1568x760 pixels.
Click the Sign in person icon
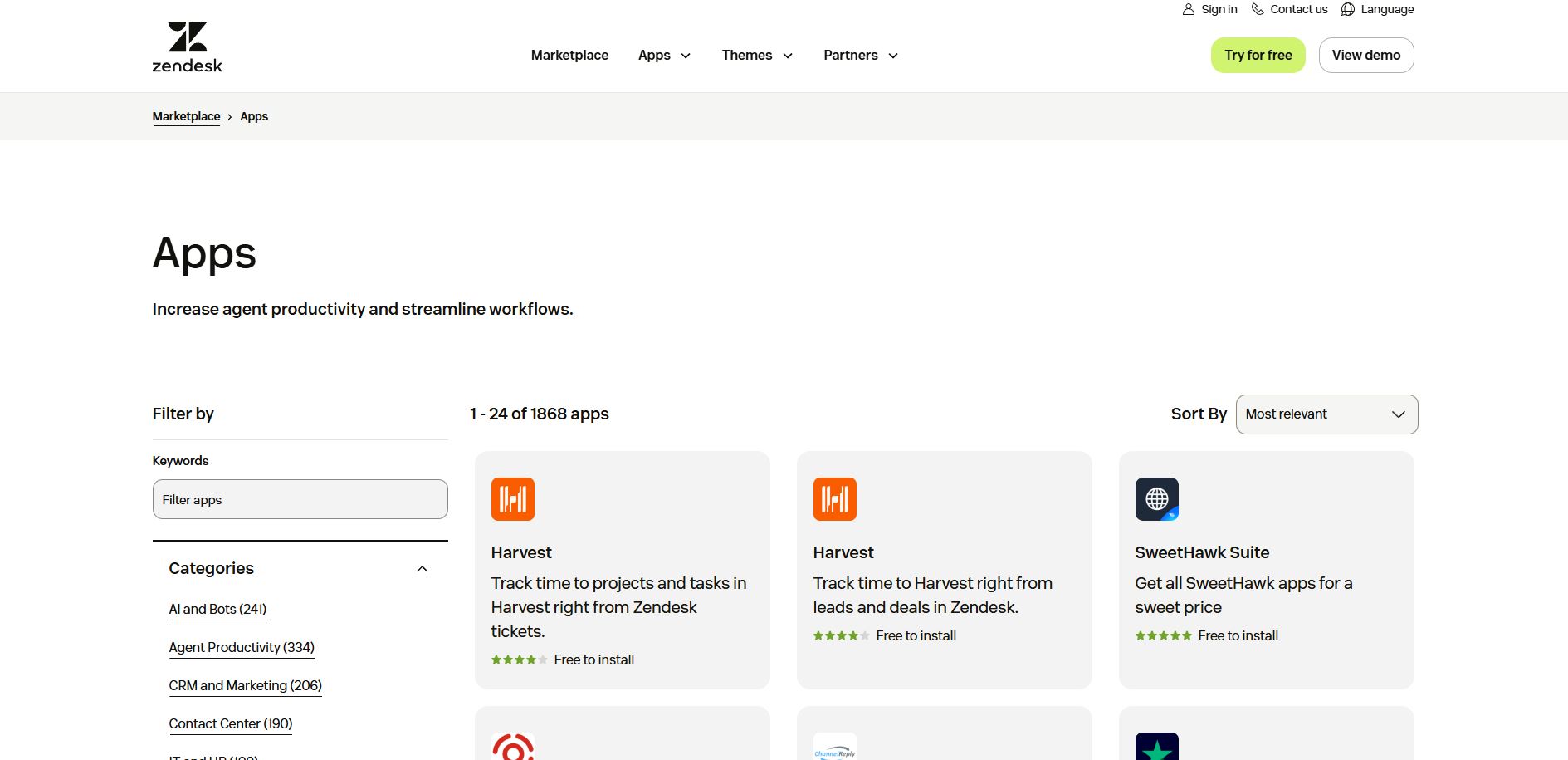click(x=1188, y=9)
